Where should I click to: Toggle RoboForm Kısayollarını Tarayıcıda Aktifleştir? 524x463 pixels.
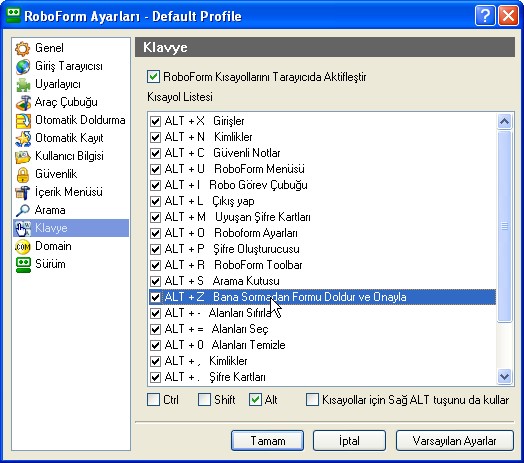[x=153, y=77]
